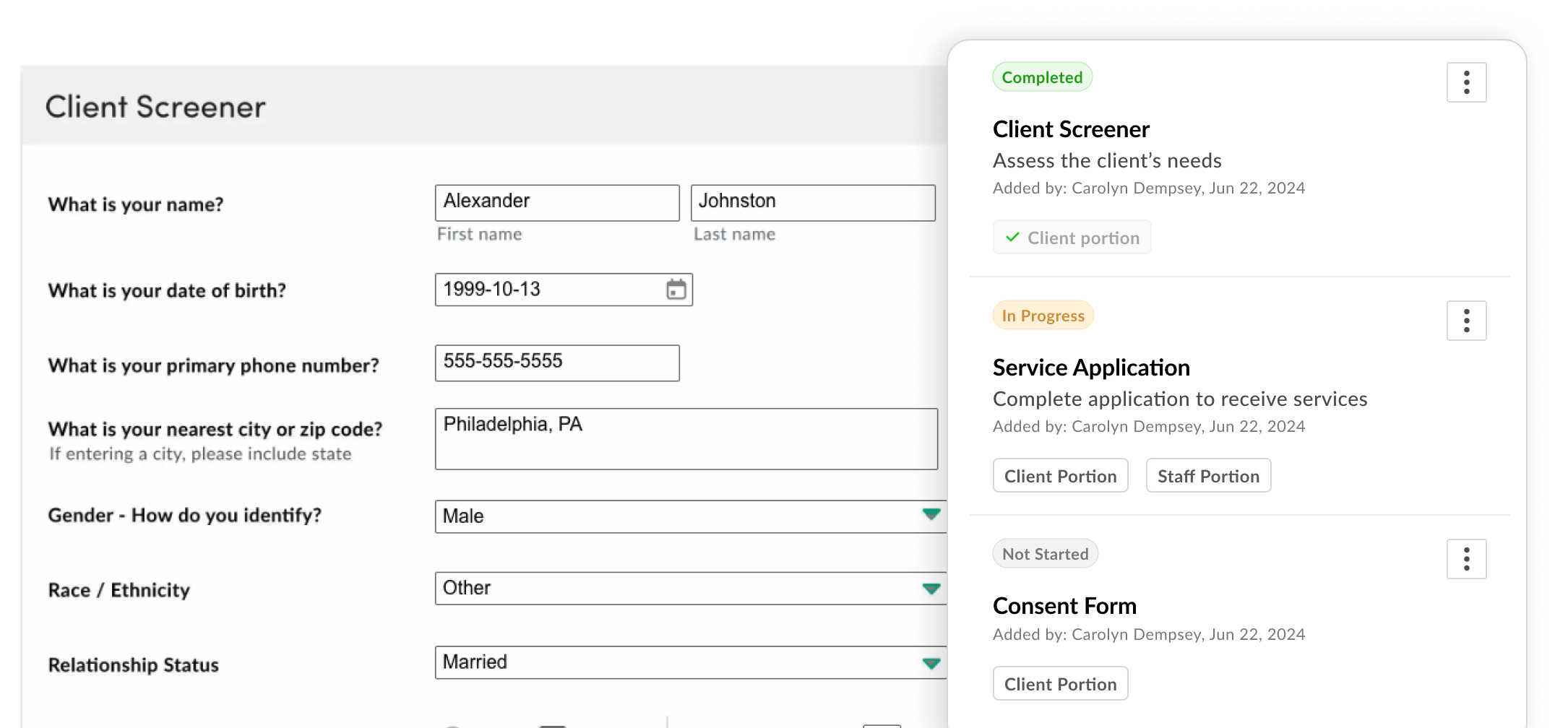Click the Client Screener form header title
The width and height of the screenshot is (1568, 728).
(x=155, y=107)
